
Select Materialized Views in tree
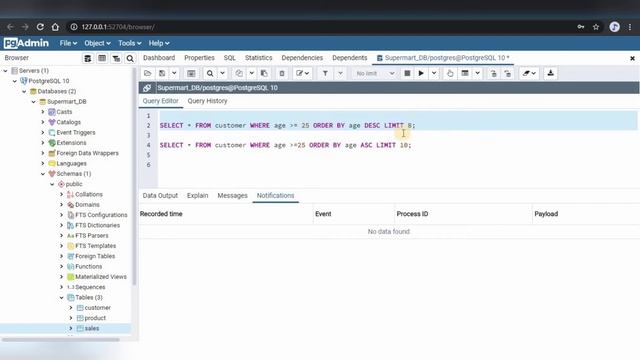point(101,277)
